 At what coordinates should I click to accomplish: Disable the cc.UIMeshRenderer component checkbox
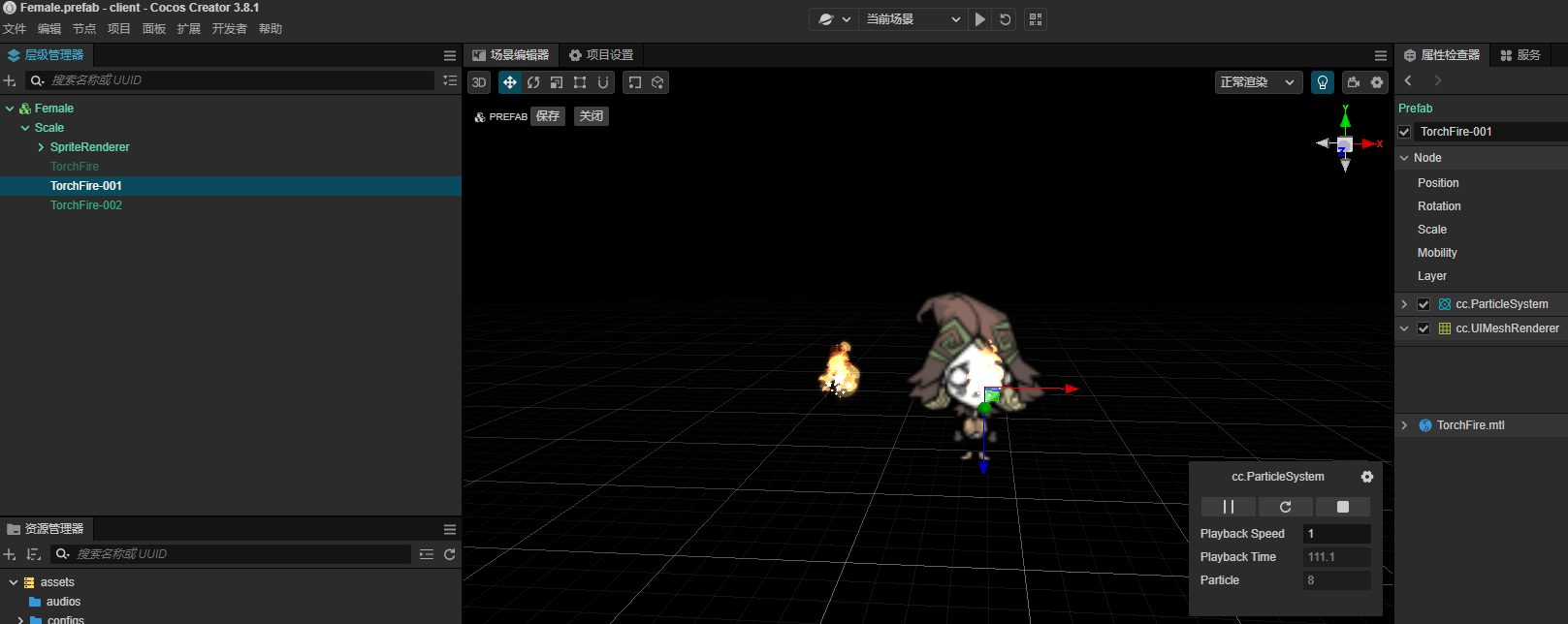1424,328
